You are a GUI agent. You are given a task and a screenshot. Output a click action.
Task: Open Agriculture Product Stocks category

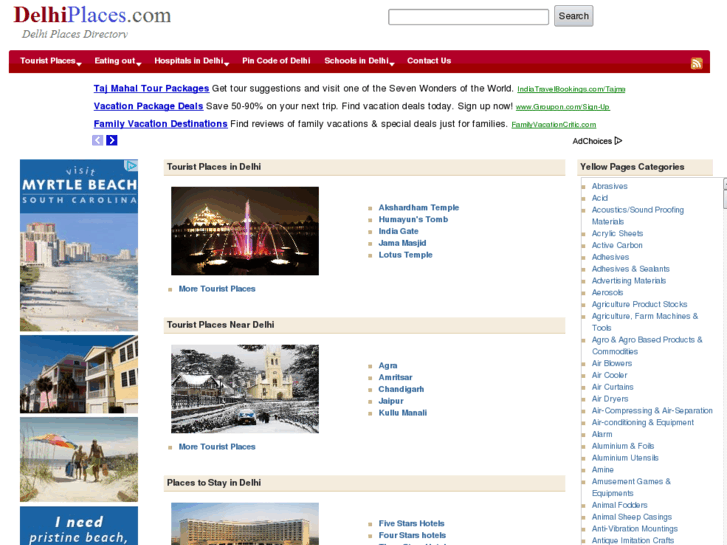(639, 304)
